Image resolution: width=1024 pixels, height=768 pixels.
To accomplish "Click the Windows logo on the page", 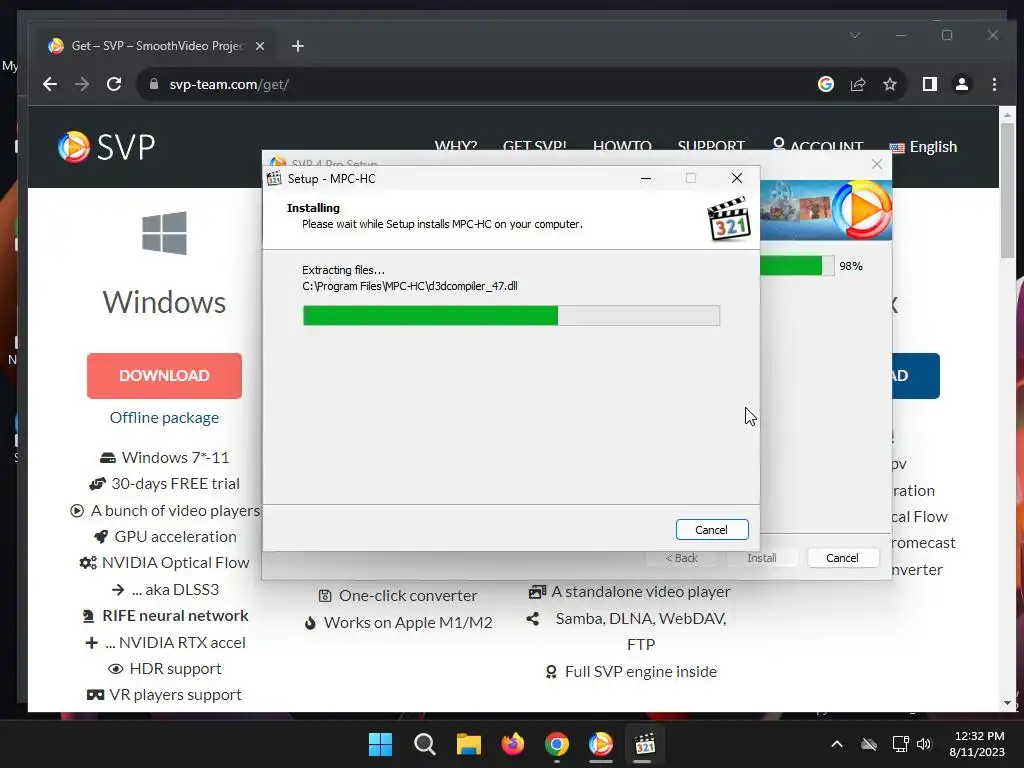I will [x=165, y=233].
